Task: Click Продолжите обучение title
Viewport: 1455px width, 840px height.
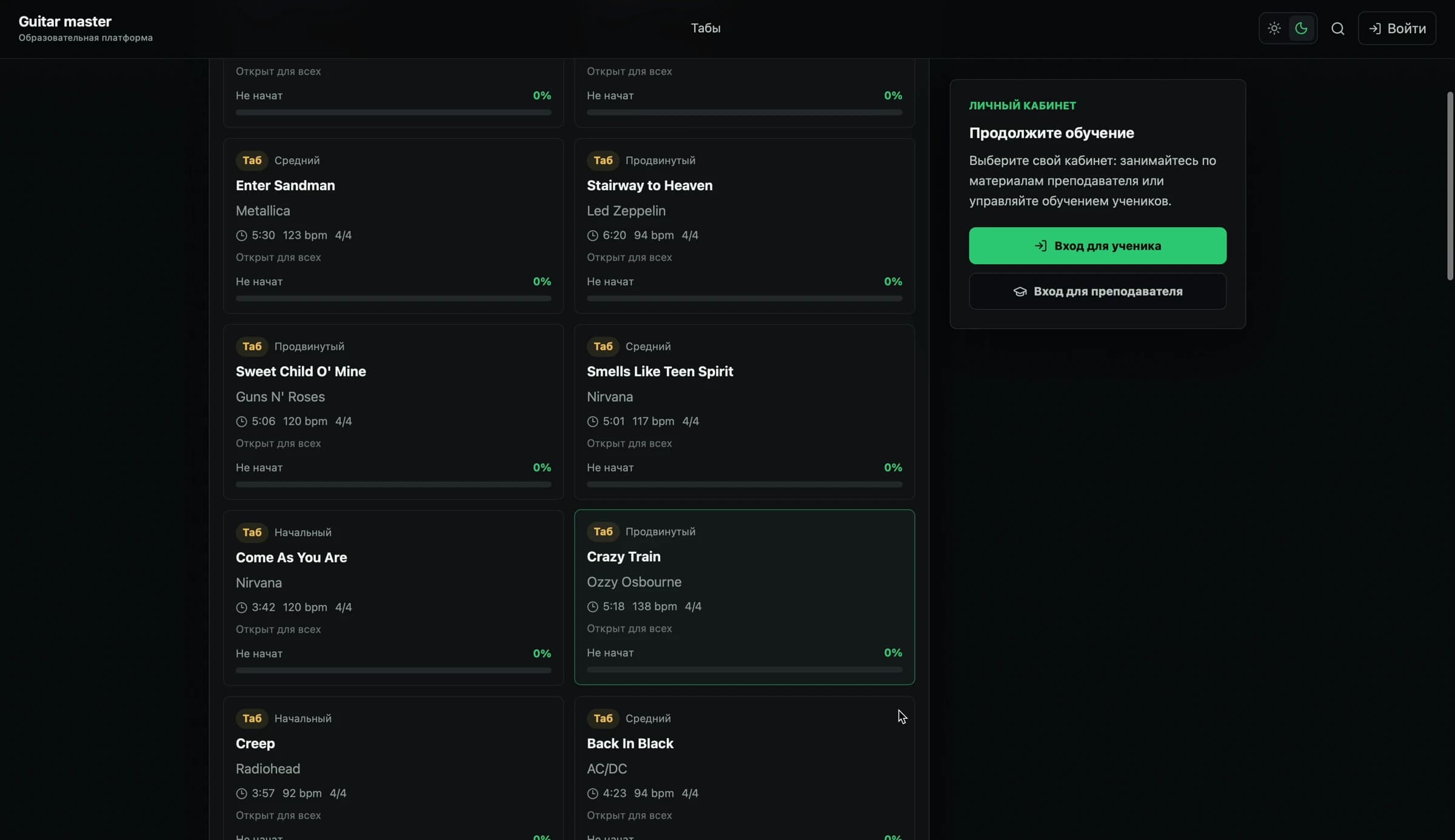Action: point(1052,133)
